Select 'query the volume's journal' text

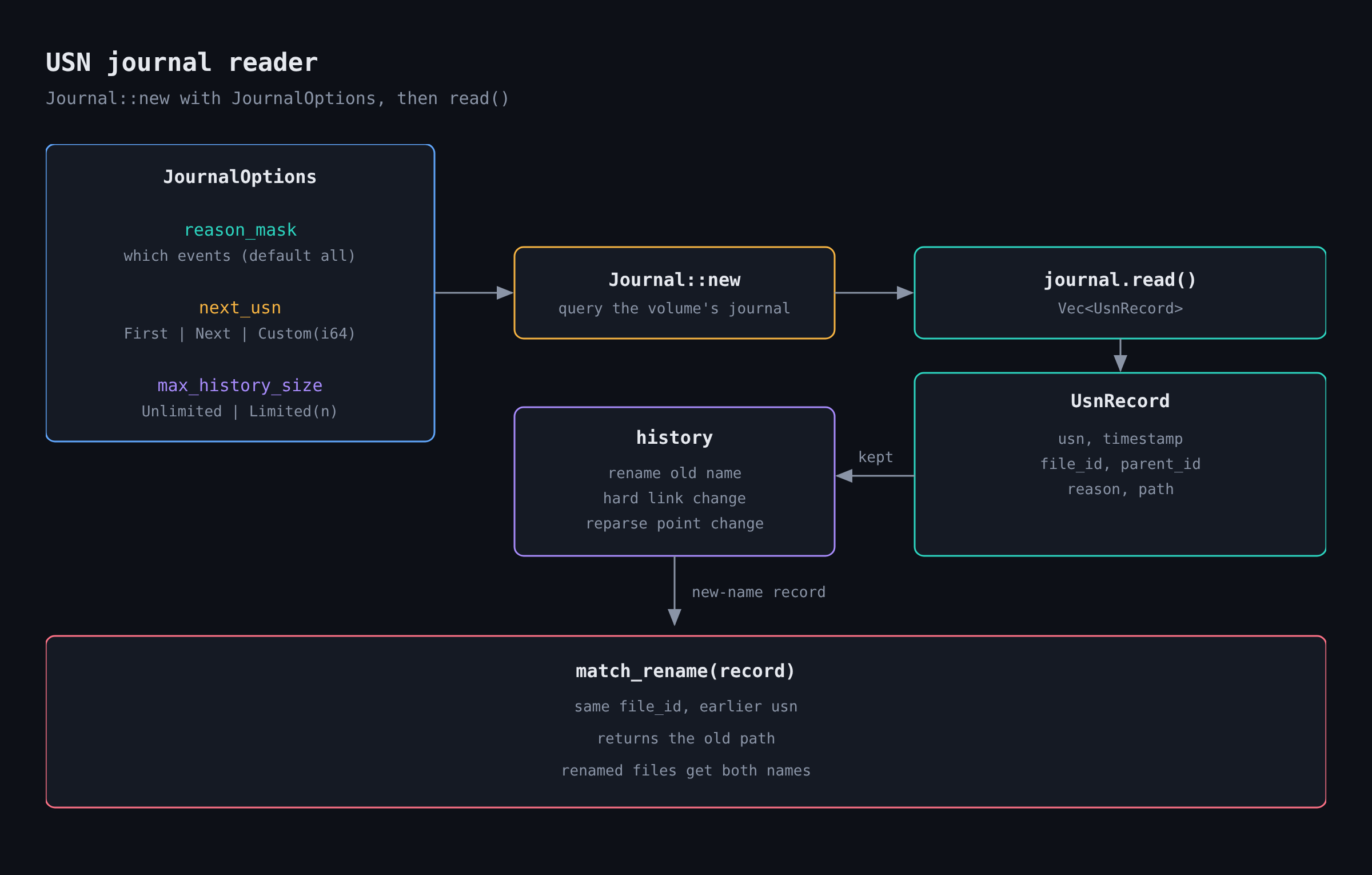pyautogui.click(x=675, y=309)
